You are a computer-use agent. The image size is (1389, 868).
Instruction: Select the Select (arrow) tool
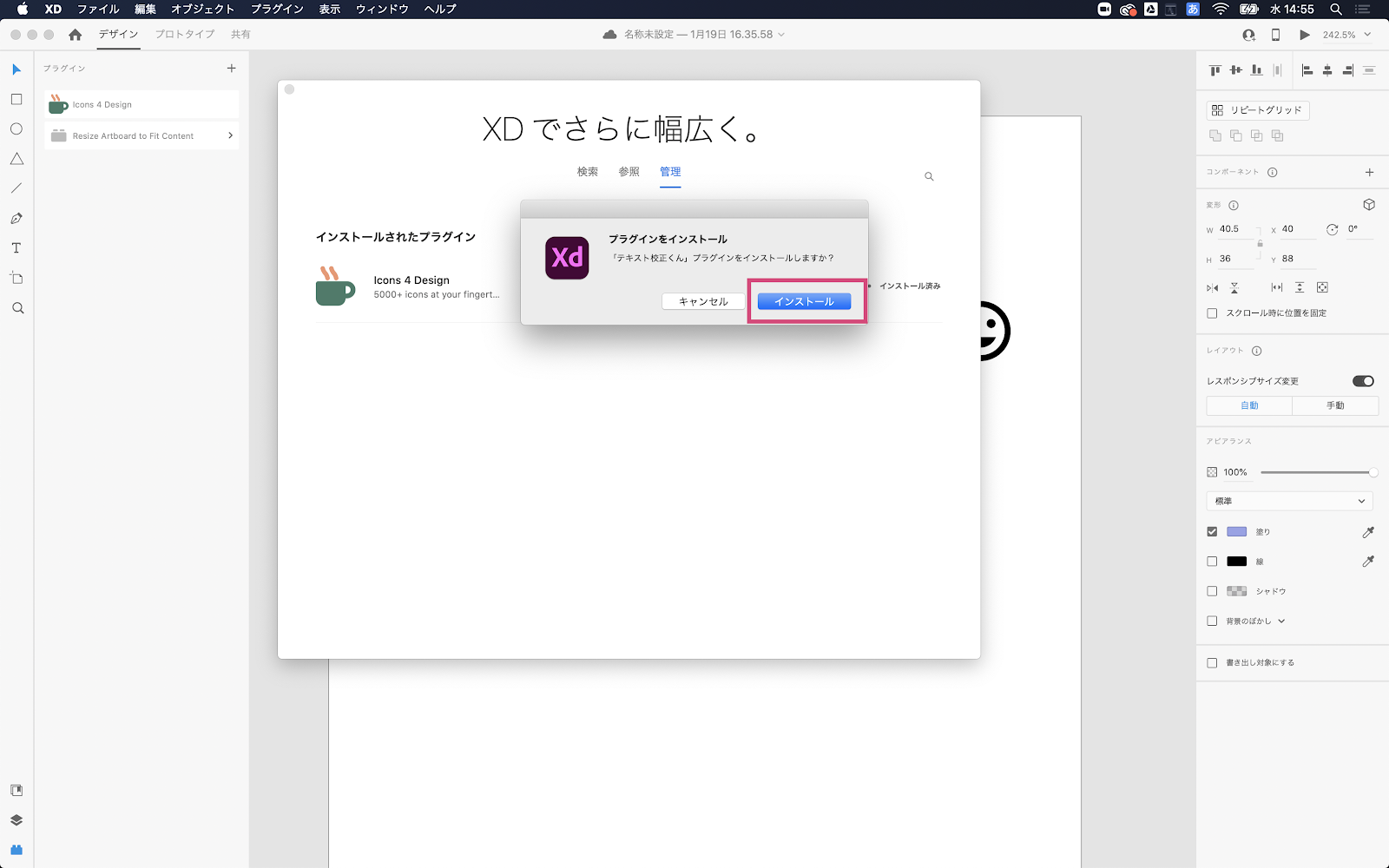tap(16, 69)
